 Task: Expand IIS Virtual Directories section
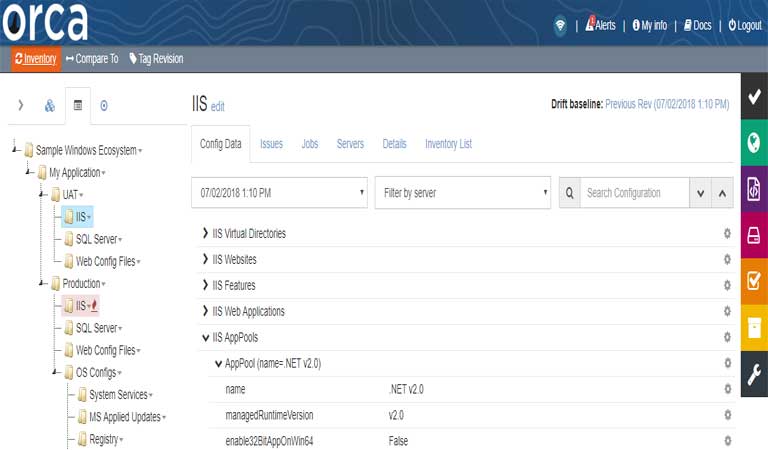206,234
